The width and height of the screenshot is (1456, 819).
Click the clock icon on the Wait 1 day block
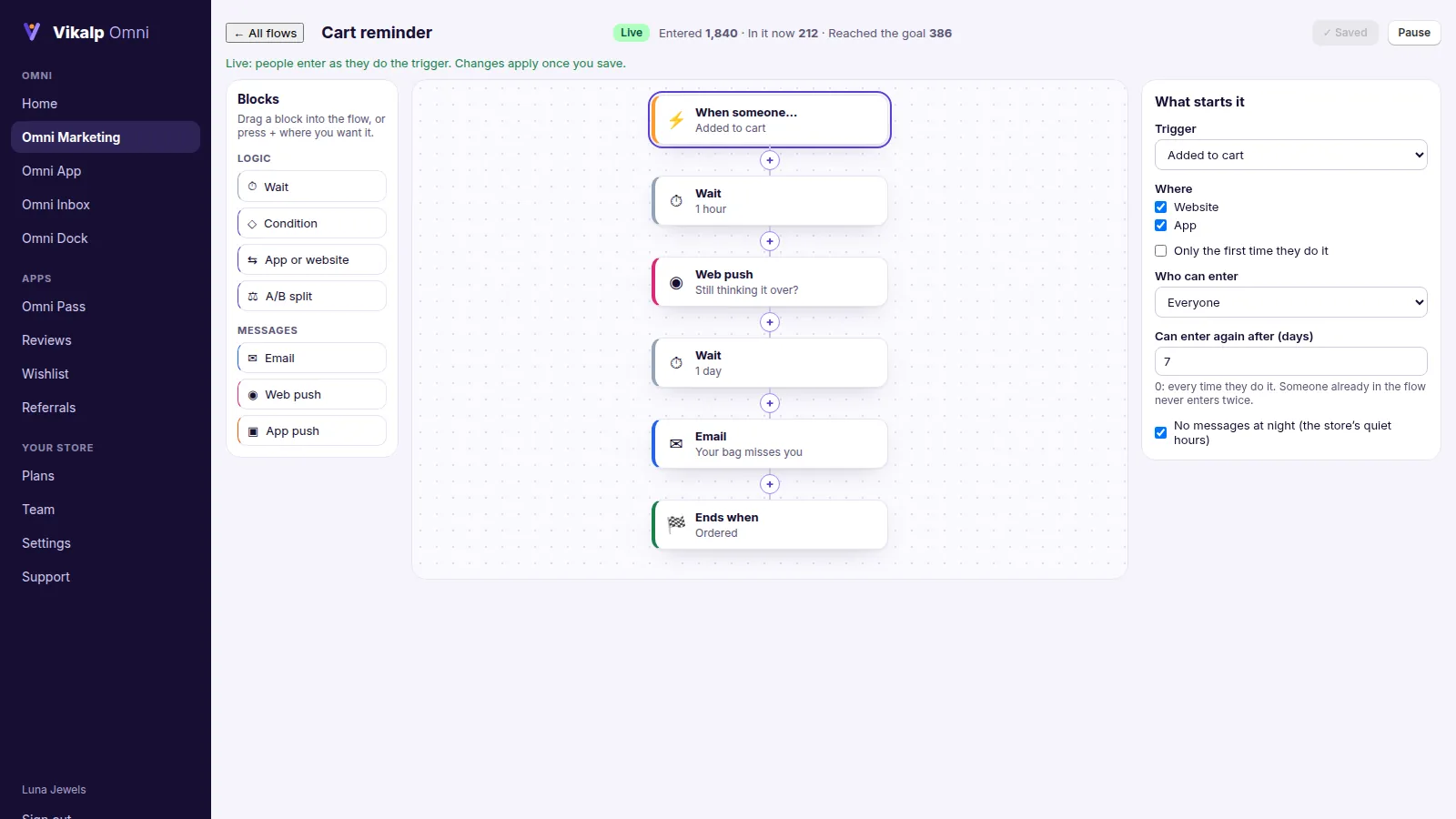[676, 363]
